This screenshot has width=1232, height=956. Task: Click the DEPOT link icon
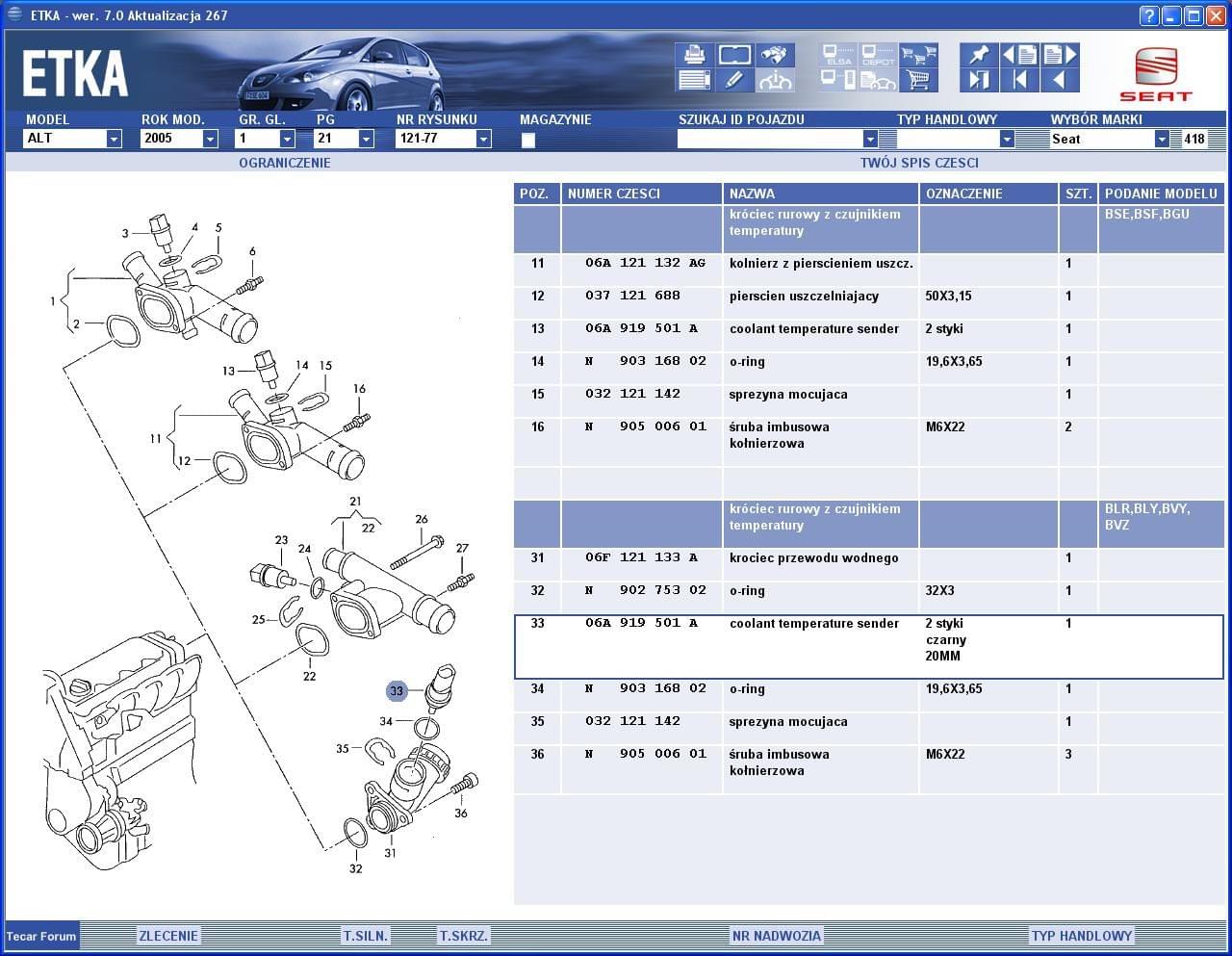click(x=878, y=55)
